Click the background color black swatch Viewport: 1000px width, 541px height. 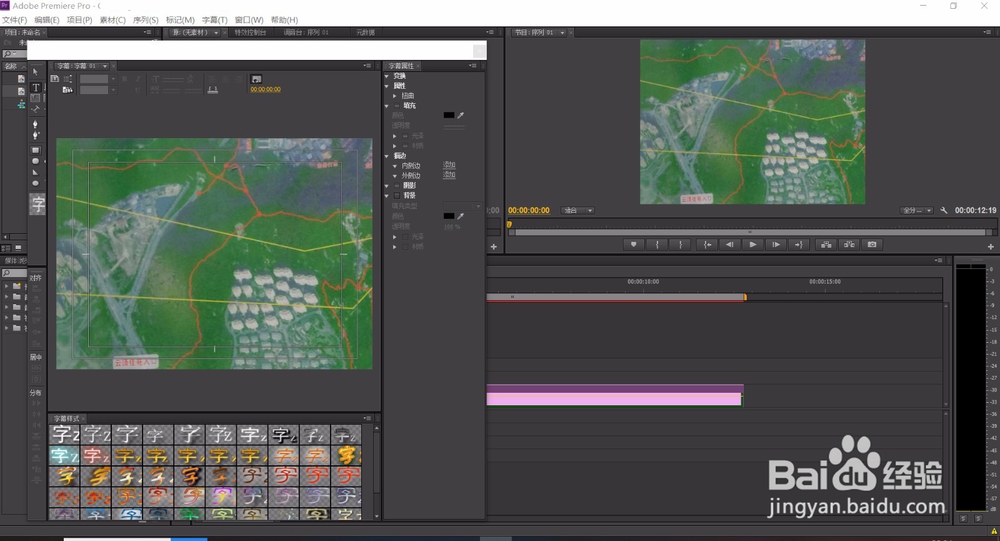coord(449,216)
